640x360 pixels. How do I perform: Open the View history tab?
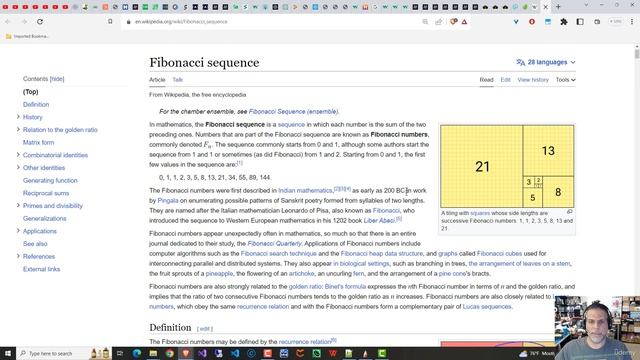pyautogui.click(x=533, y=80)
